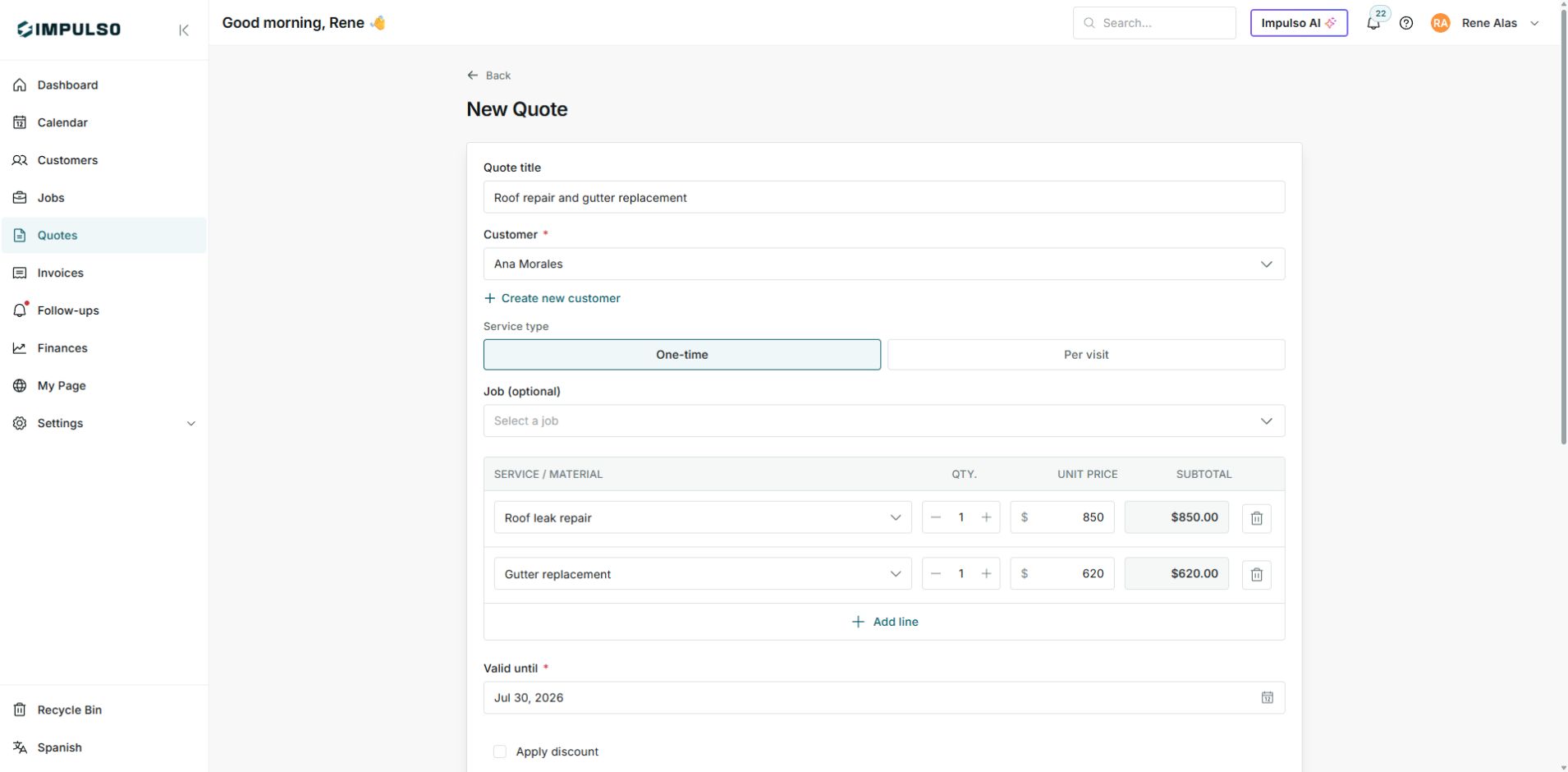This screenshot has width=1568, height=772.
Task: Delete the Gutter replacement line
Action: [x=1256, y=575]
